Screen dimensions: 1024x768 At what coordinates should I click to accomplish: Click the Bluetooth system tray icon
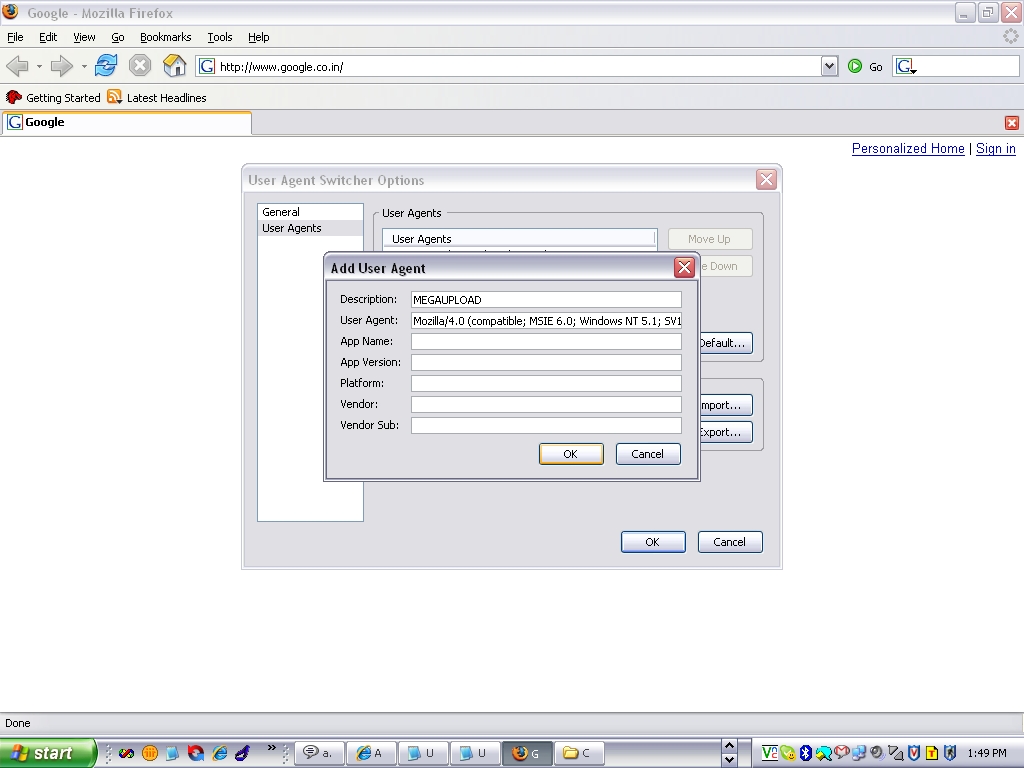pos(806,753)
